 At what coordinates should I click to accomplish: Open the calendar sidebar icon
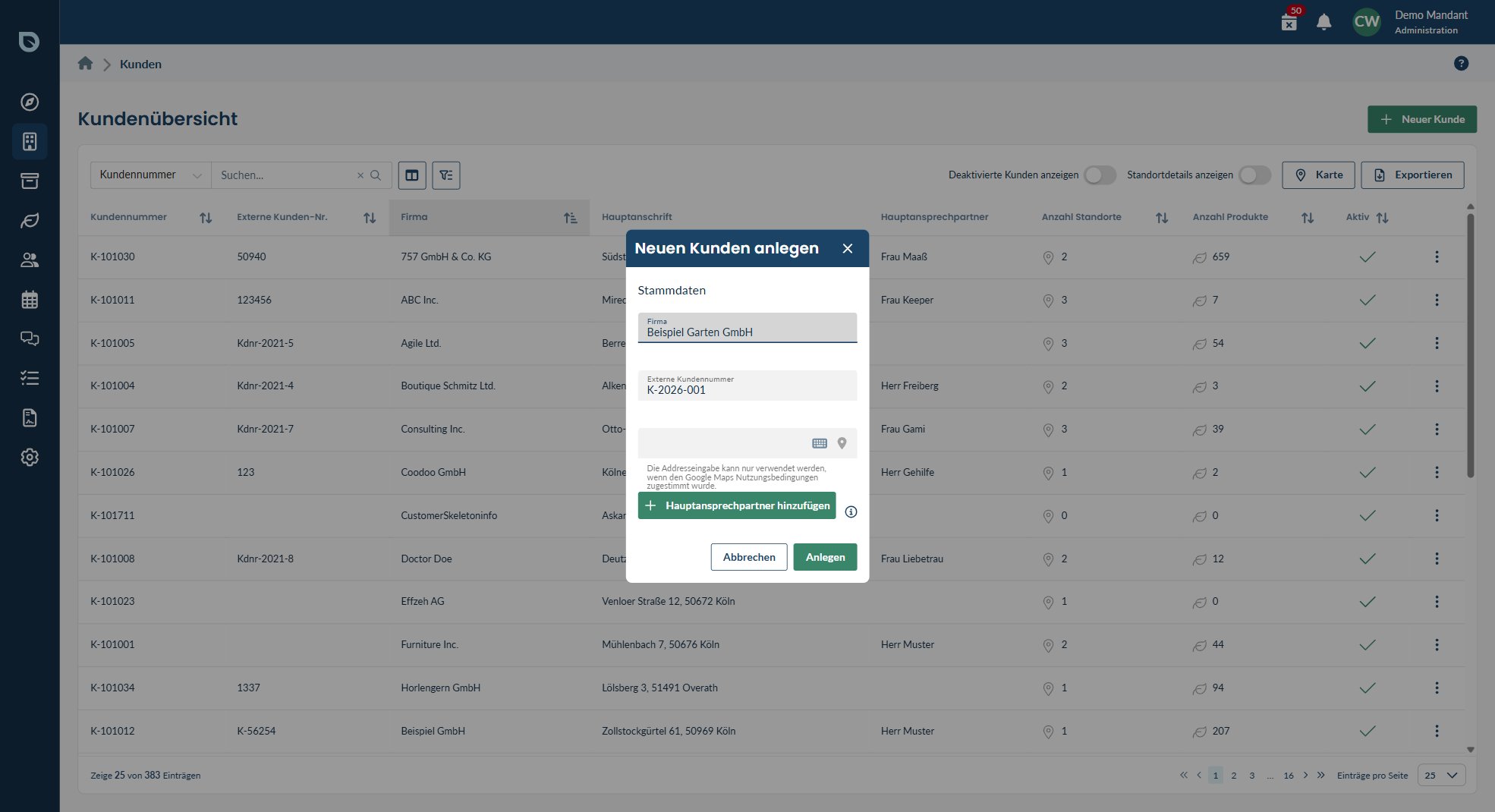[x=30, y=299]
